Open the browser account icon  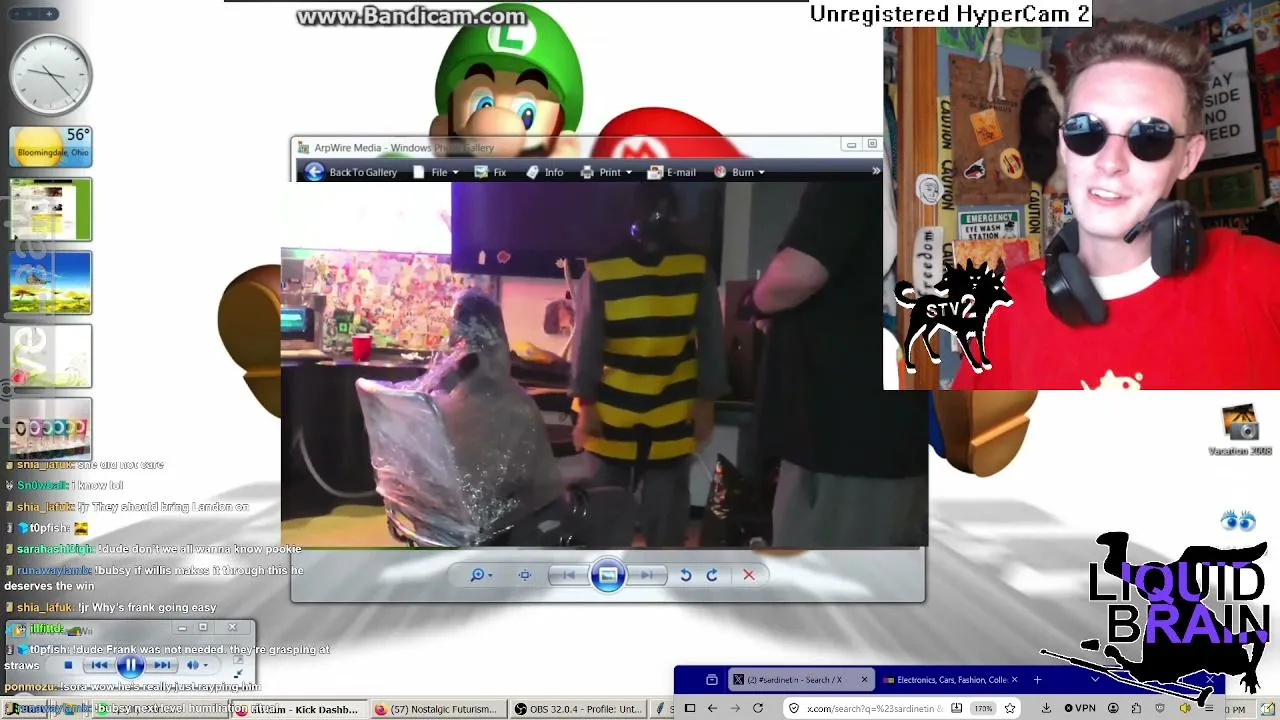click(1113, 708)
